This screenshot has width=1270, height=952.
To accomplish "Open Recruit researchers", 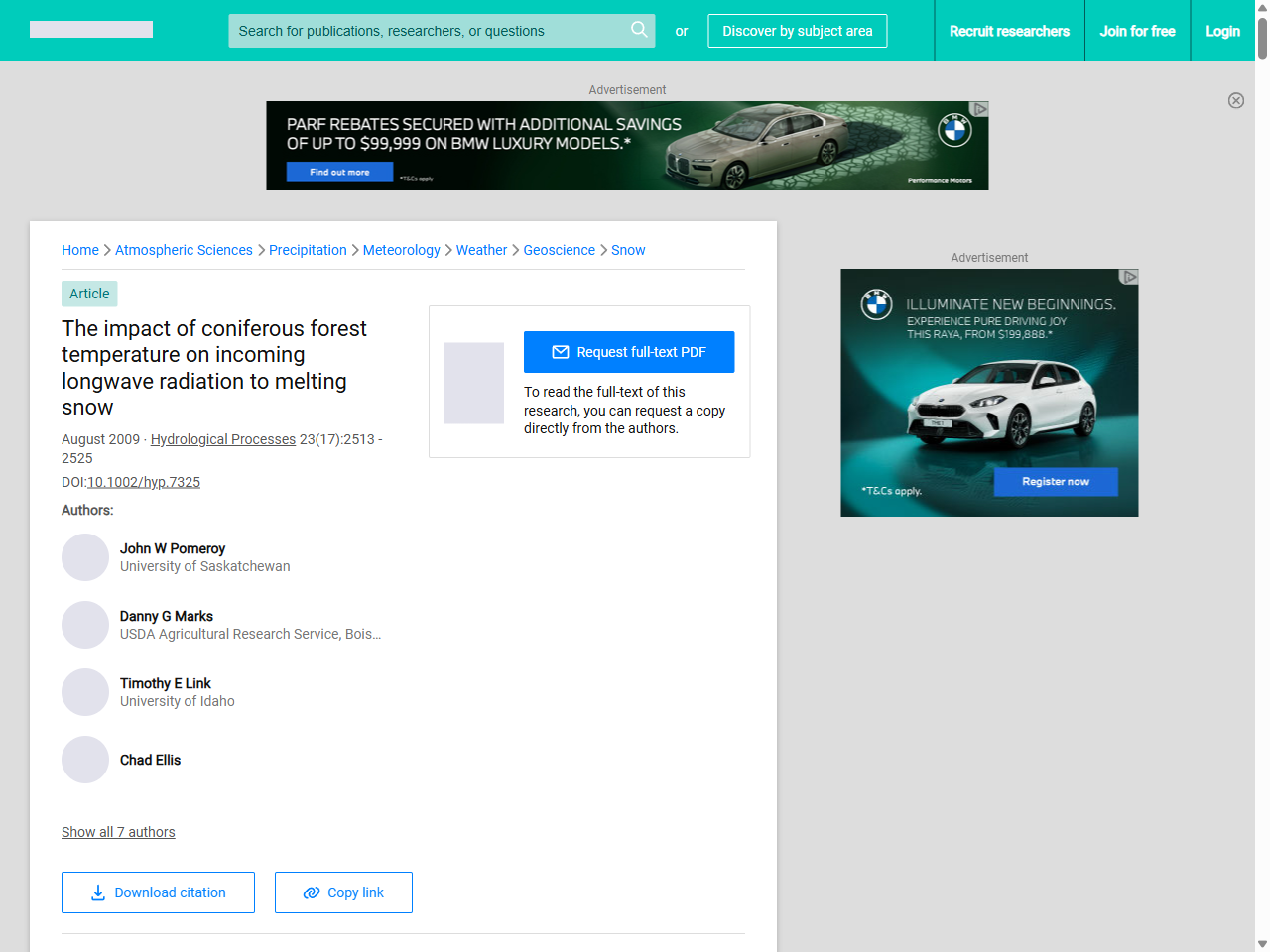I will pyautogui.click(x=1009, y=31).
